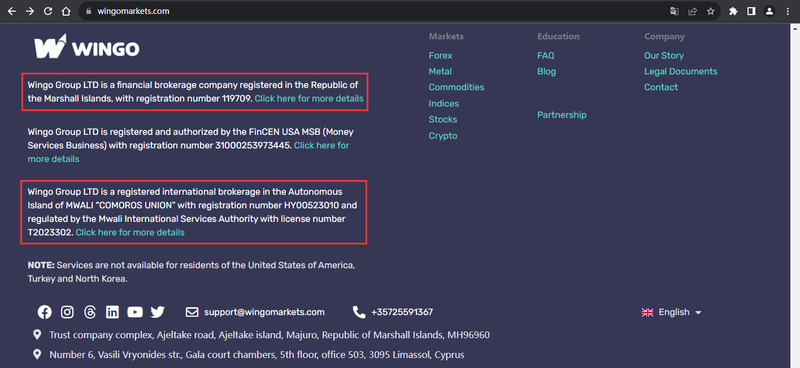The width and height of the screenshot is (800, 368).
Task: Open the Partnership link
Action: tap(562, 115)
